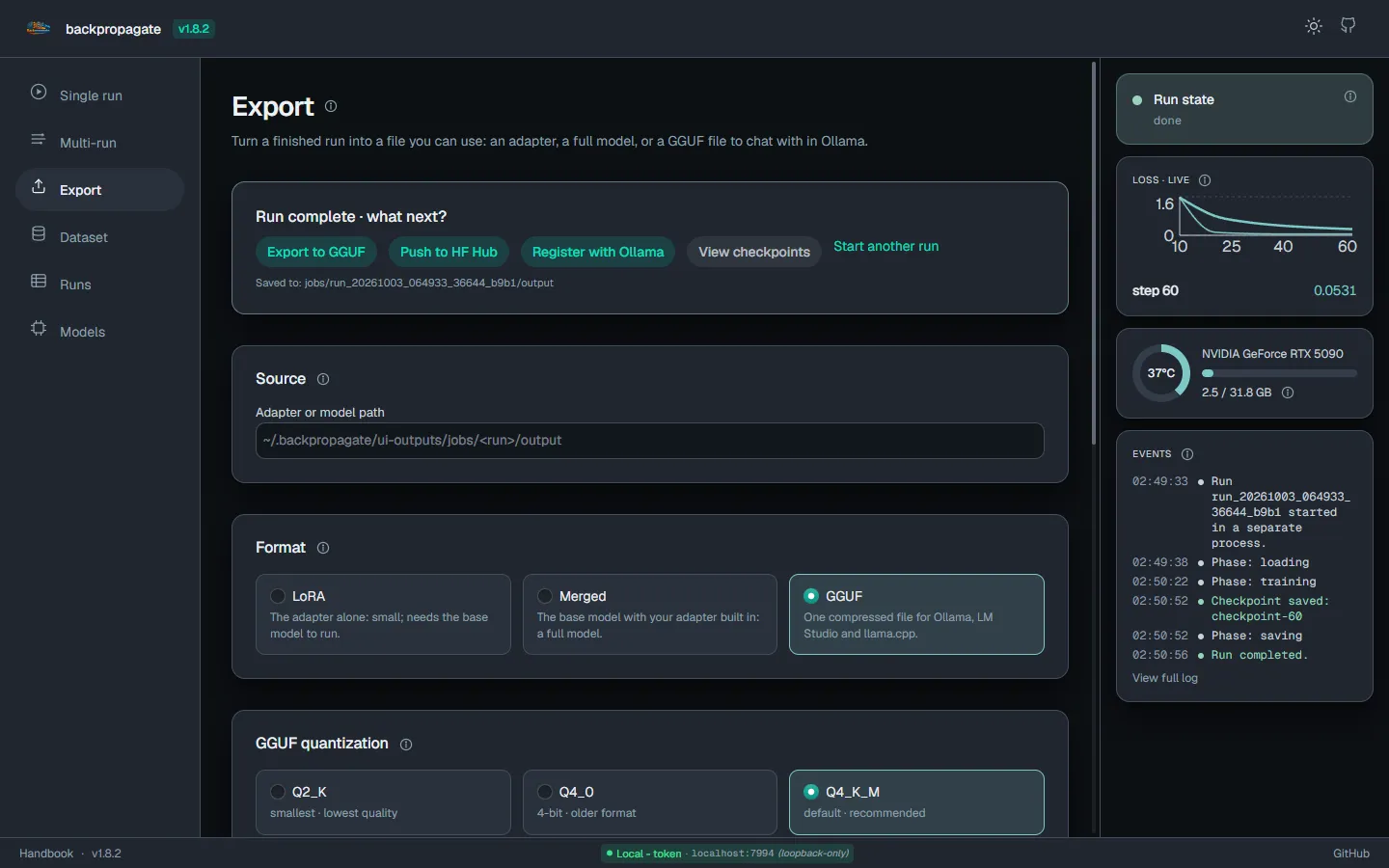Open the info icon next to Source
1389x868 pixels.
pos(323,379)
